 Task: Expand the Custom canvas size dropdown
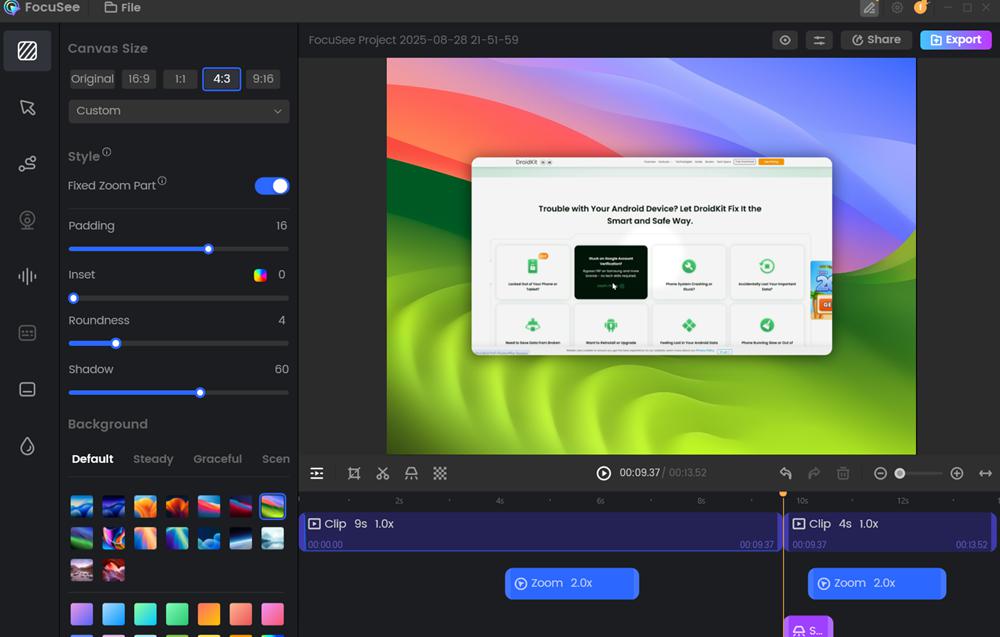(179, 111)
